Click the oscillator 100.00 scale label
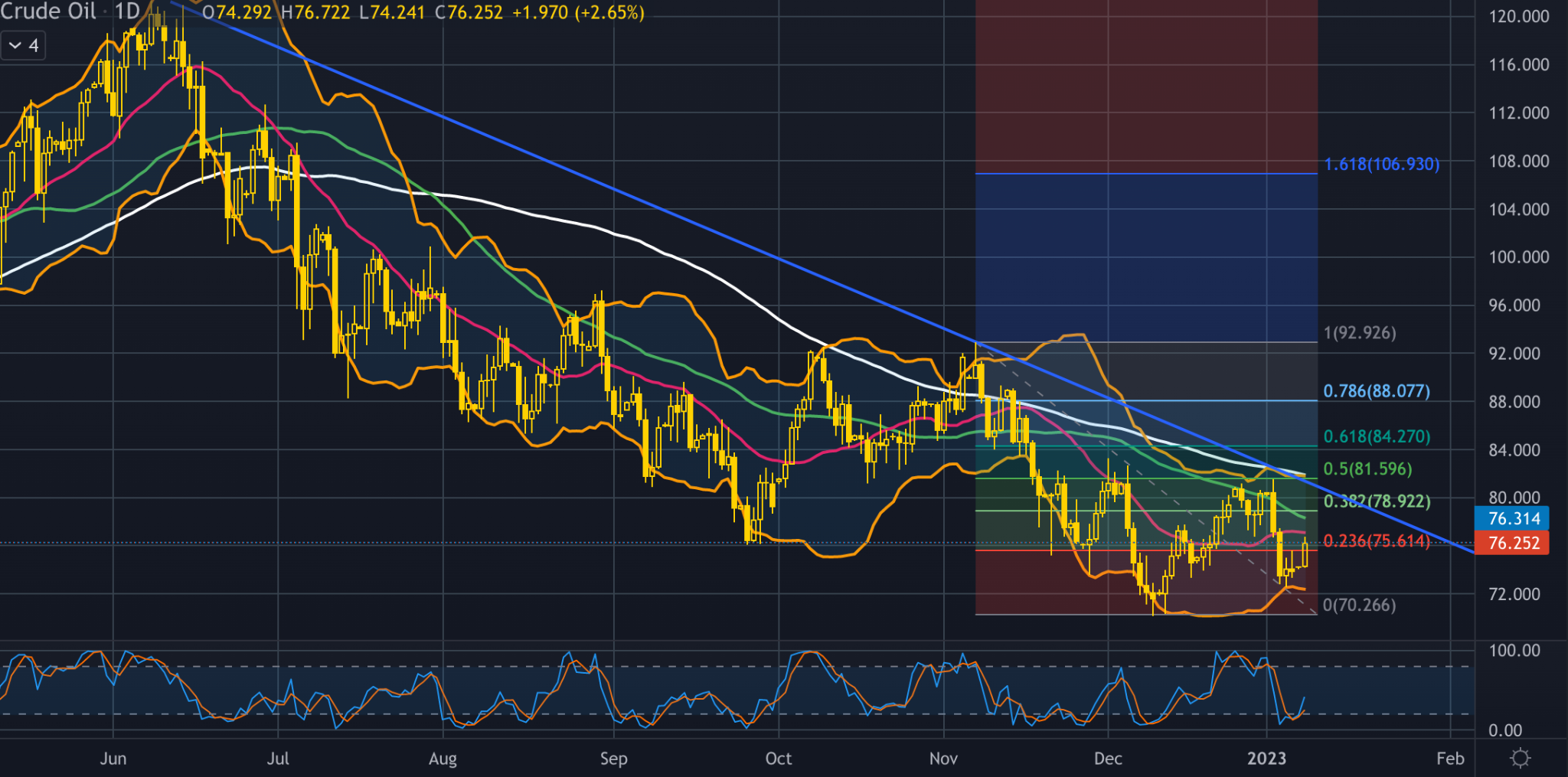 [1514, 651]
